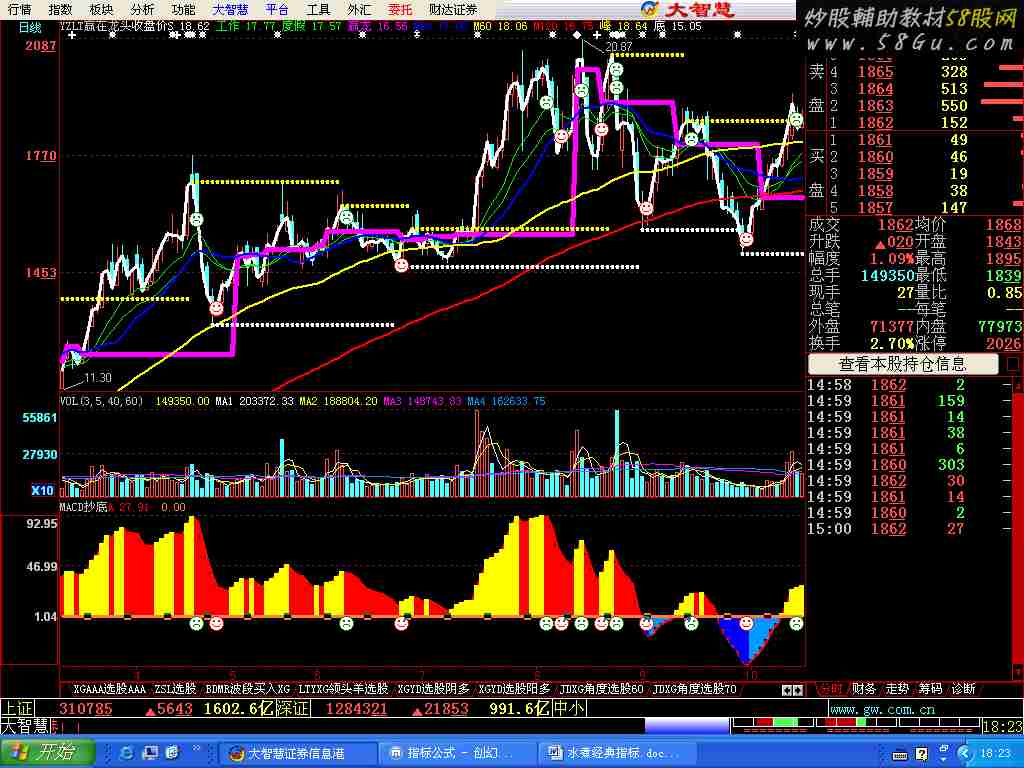Click the VOL(3,5,40,60) indicator title
This screenshot has height=768, width=1024.
(101, 401)
